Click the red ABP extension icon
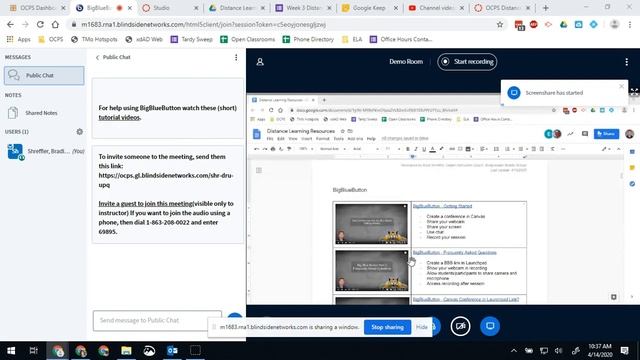Screen dimensions: 640x360 533,24
